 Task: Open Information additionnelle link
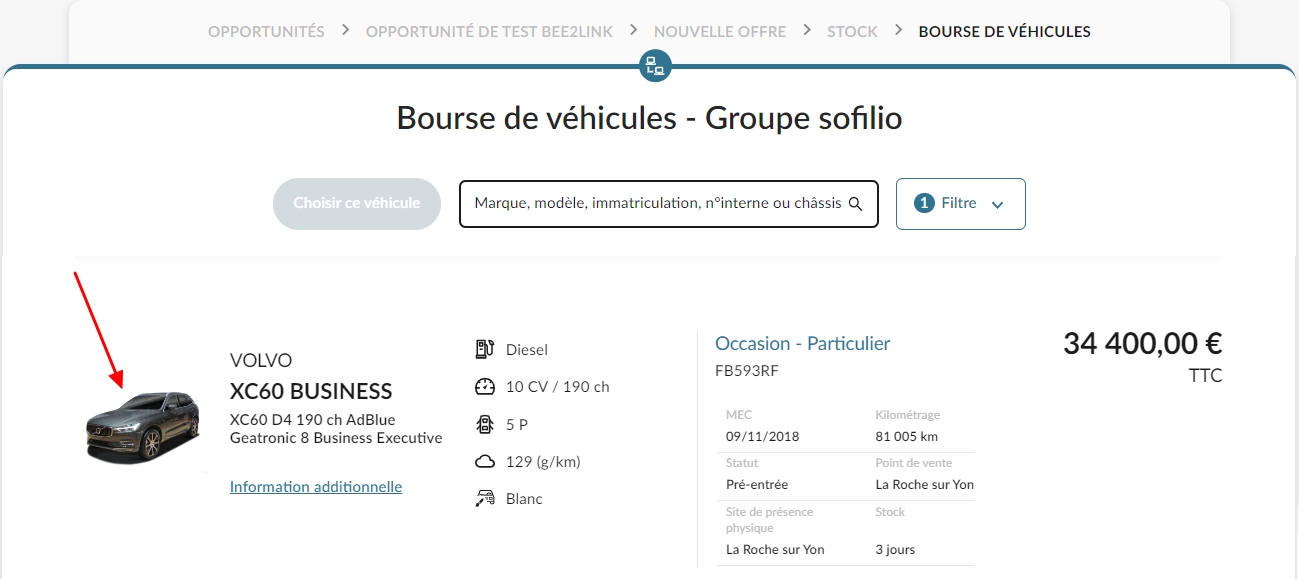(316, 487)
